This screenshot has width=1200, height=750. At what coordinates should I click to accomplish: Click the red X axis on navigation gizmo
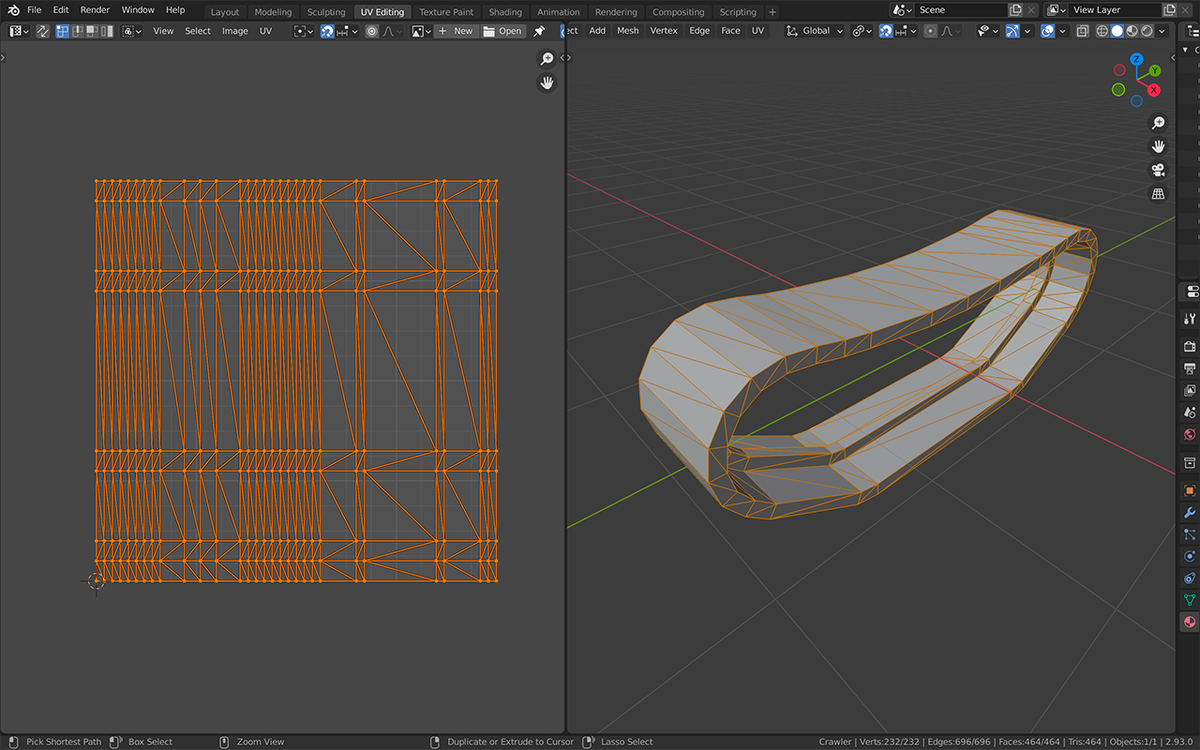(1153, 90)
